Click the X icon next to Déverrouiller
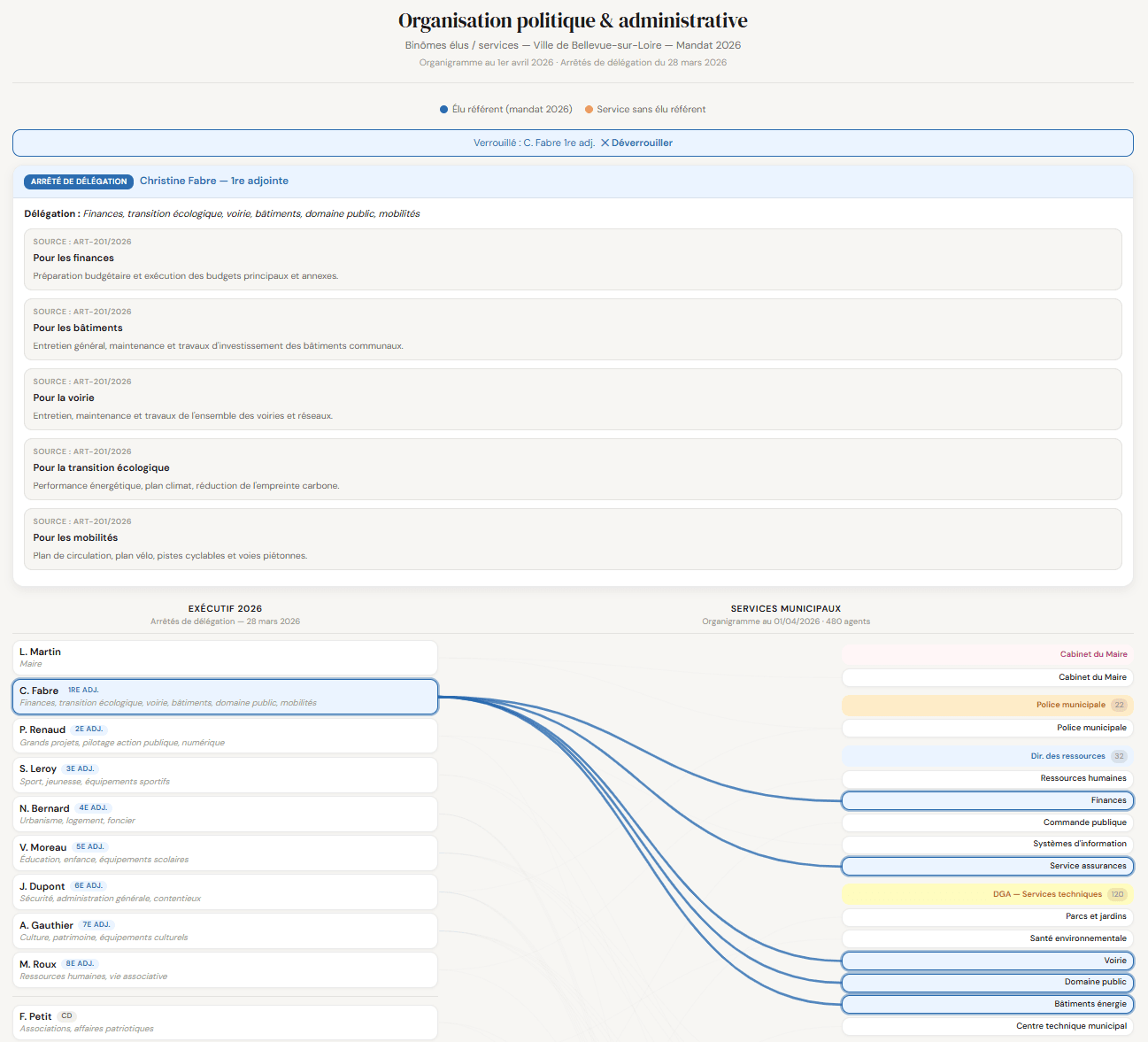Image resolution: width=1148 pixels, height=1042 pixels. click(605, 143)
